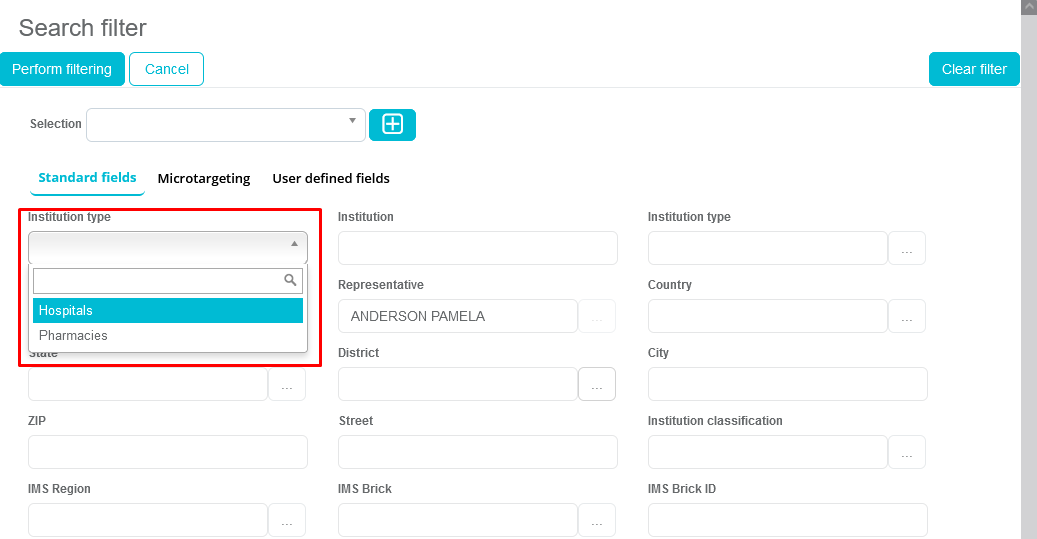Click the plus icon next to Selection
The image size is (1037, 539).
point(392,124)
